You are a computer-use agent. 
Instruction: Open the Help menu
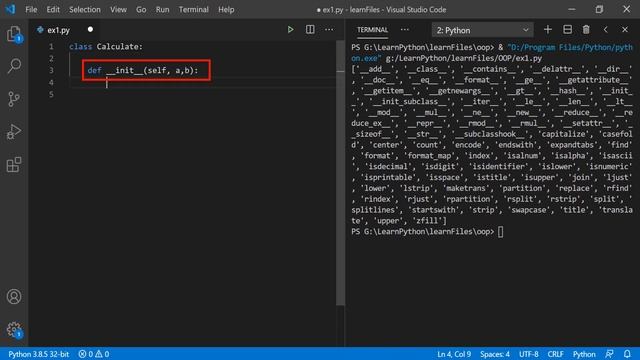coord(226,9)
